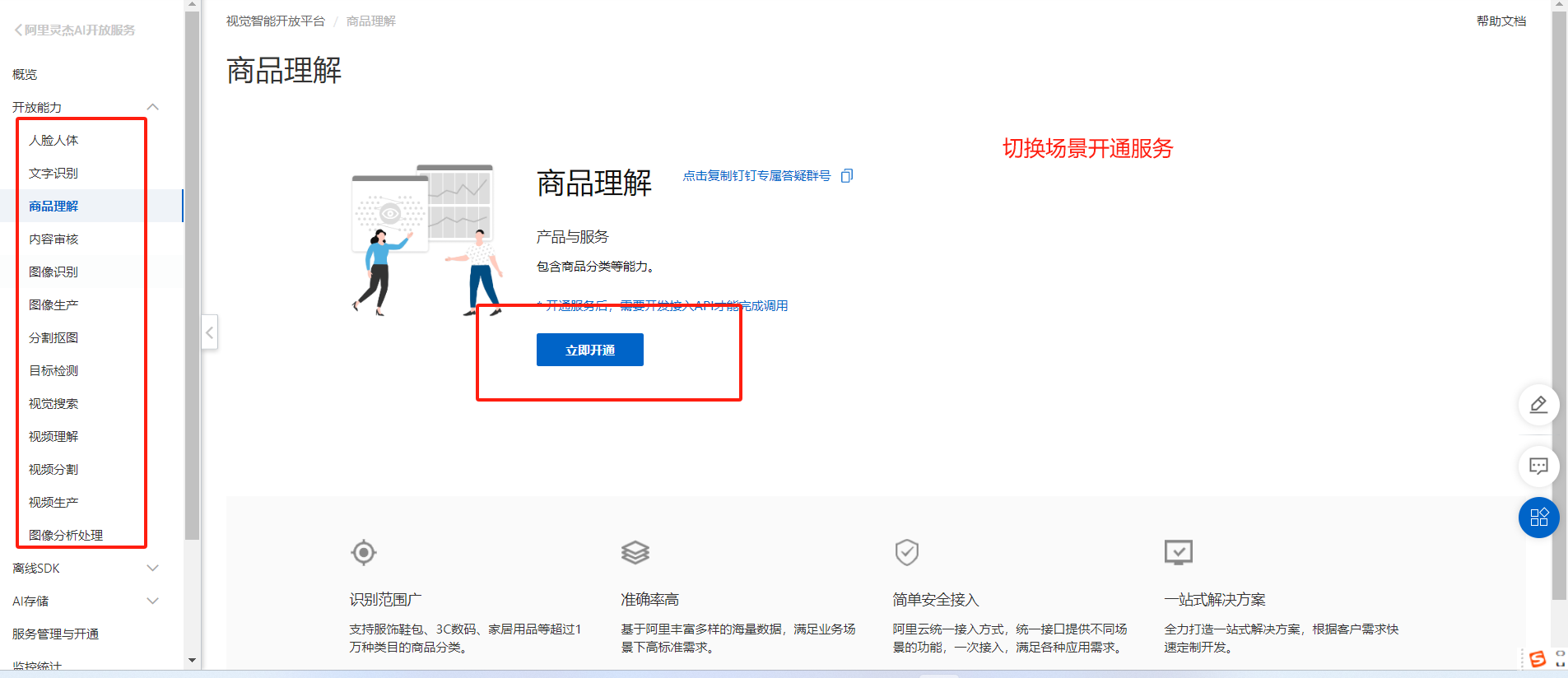Choose 视觉搜索 from the sidebar

click(x=54, y=403)
